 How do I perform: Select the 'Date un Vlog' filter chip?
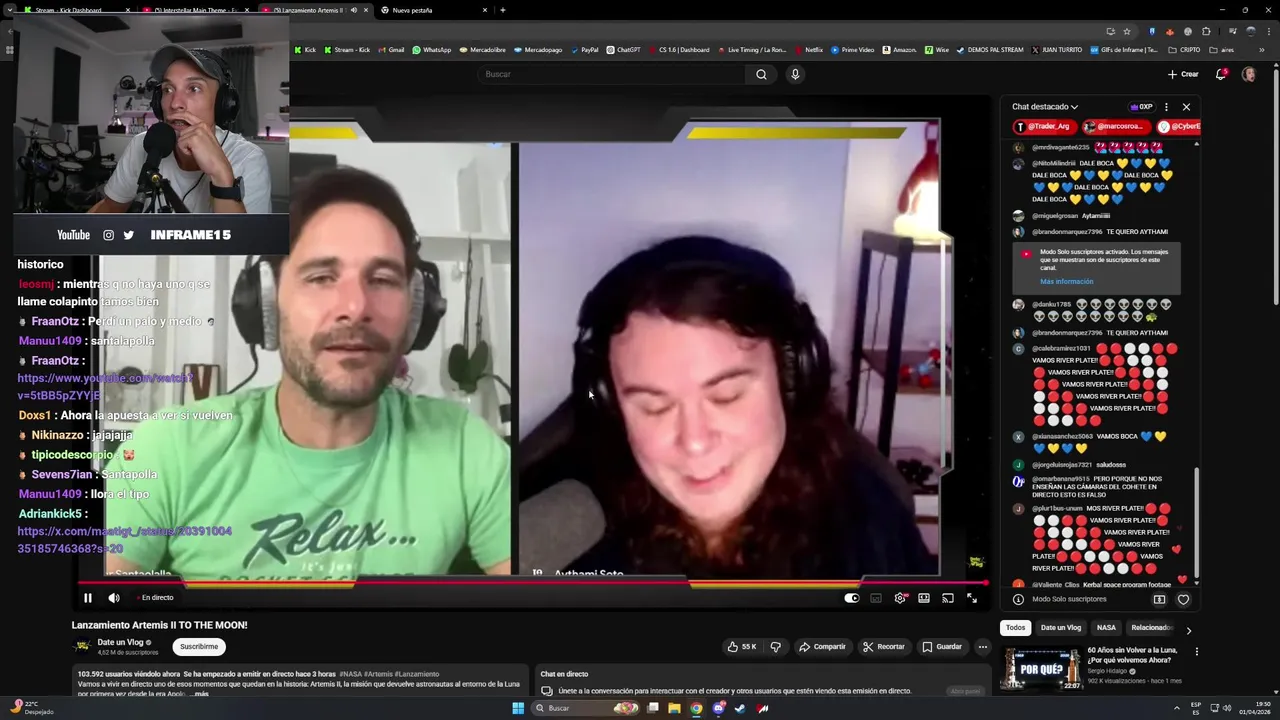1060,628
